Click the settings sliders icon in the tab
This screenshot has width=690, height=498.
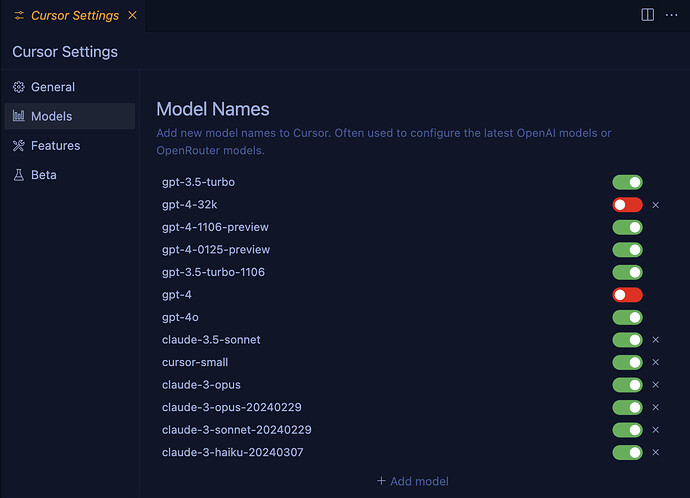coord(19,15)
